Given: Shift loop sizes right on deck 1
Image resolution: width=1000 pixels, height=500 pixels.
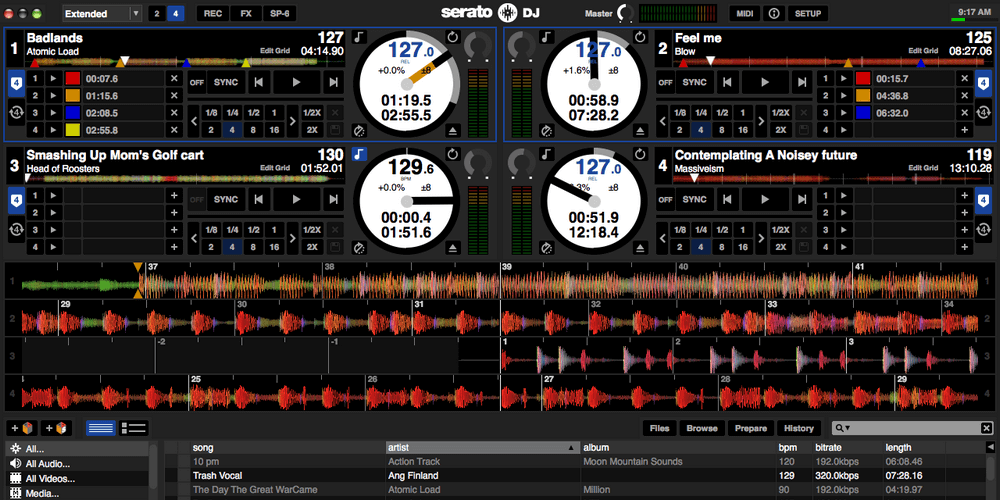Looking at the screenshot, I should [292, 121].
